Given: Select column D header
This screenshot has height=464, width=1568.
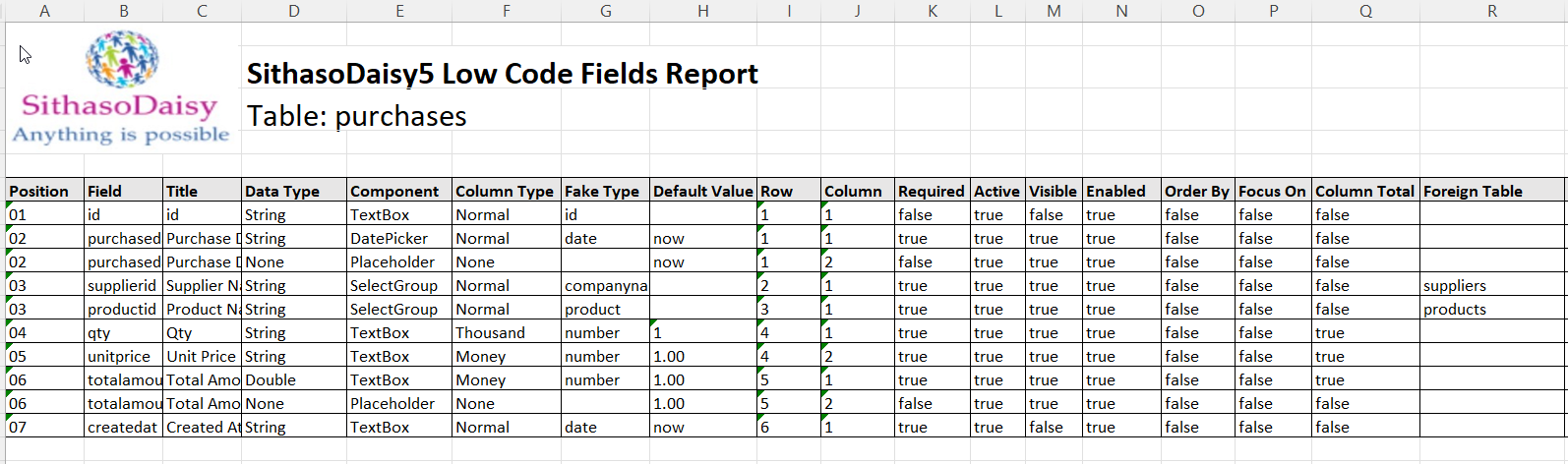Looking at the screenshot, I should pyautogui.click(x=294, y=11).
